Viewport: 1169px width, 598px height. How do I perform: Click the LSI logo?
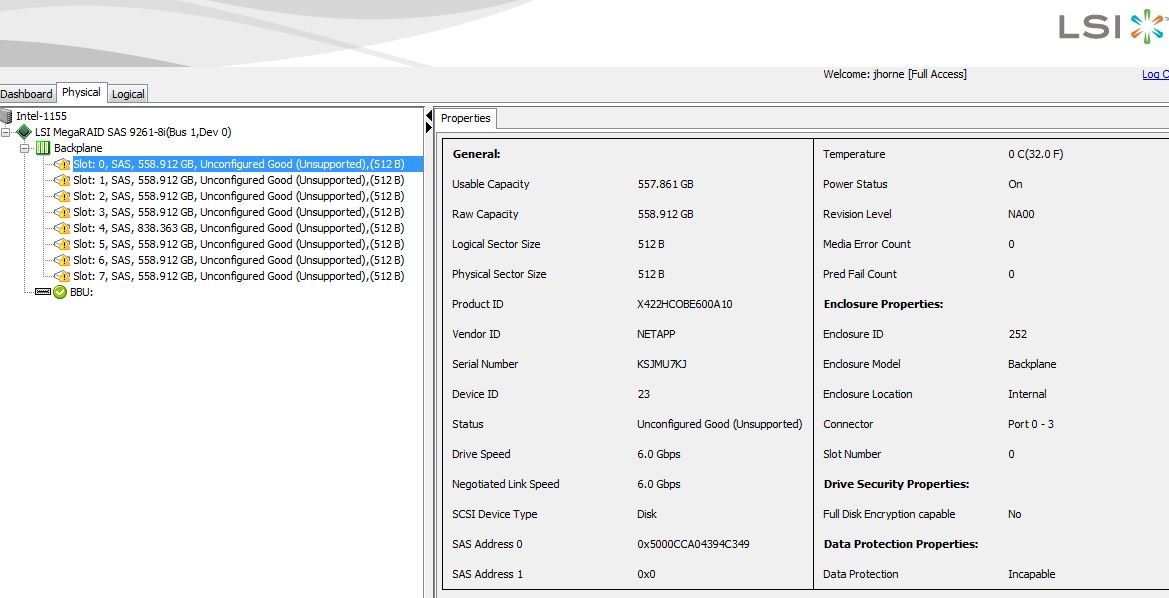[x=1113, y=27]
